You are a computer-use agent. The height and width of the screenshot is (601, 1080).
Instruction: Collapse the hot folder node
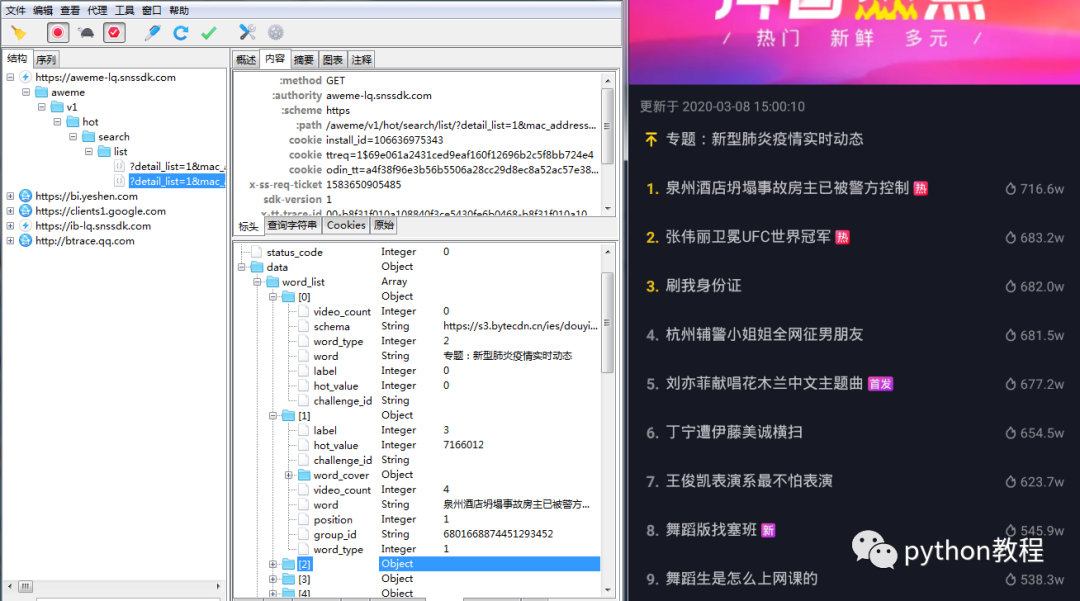(57, 122)
